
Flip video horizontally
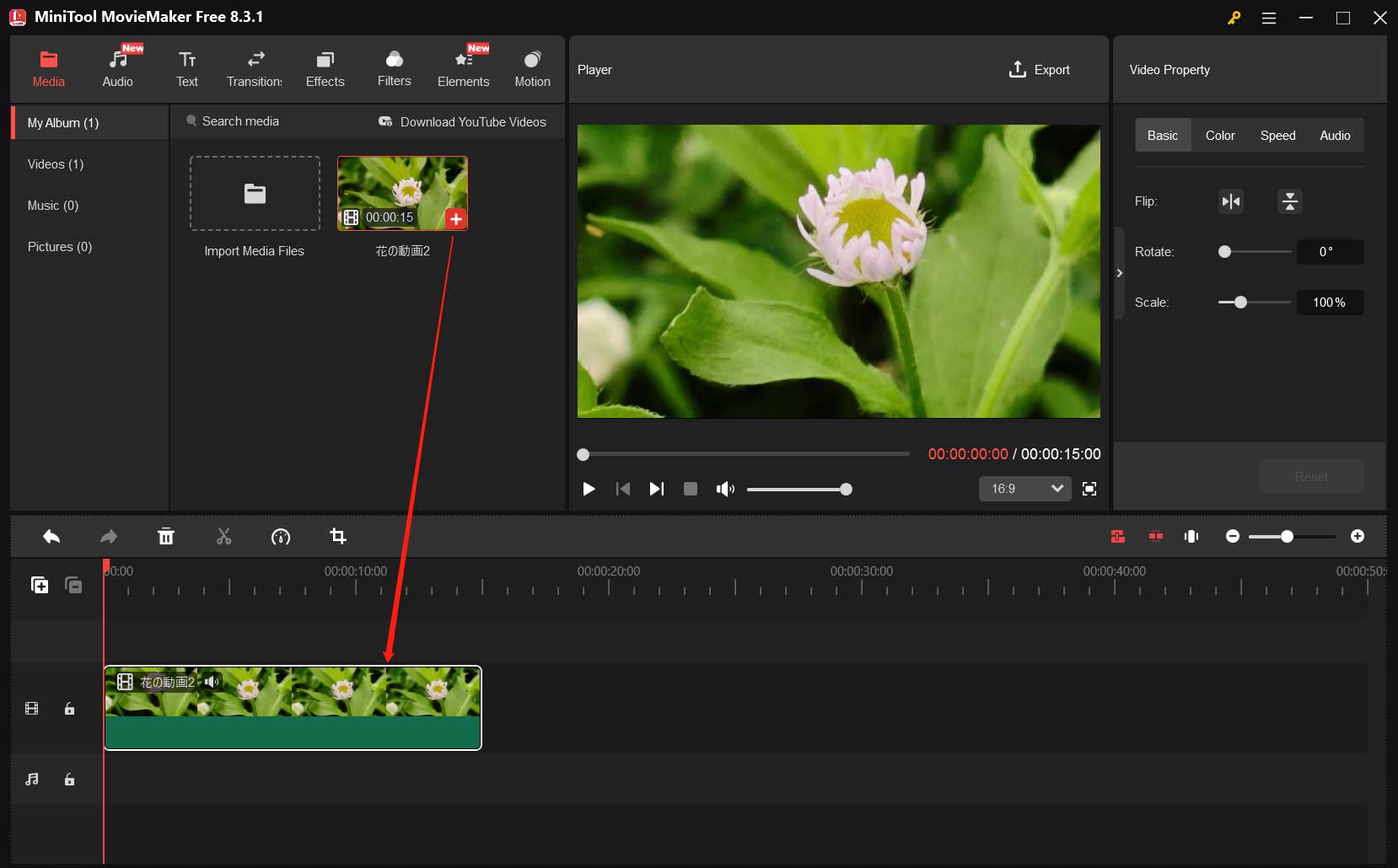tap(1231, 201)
